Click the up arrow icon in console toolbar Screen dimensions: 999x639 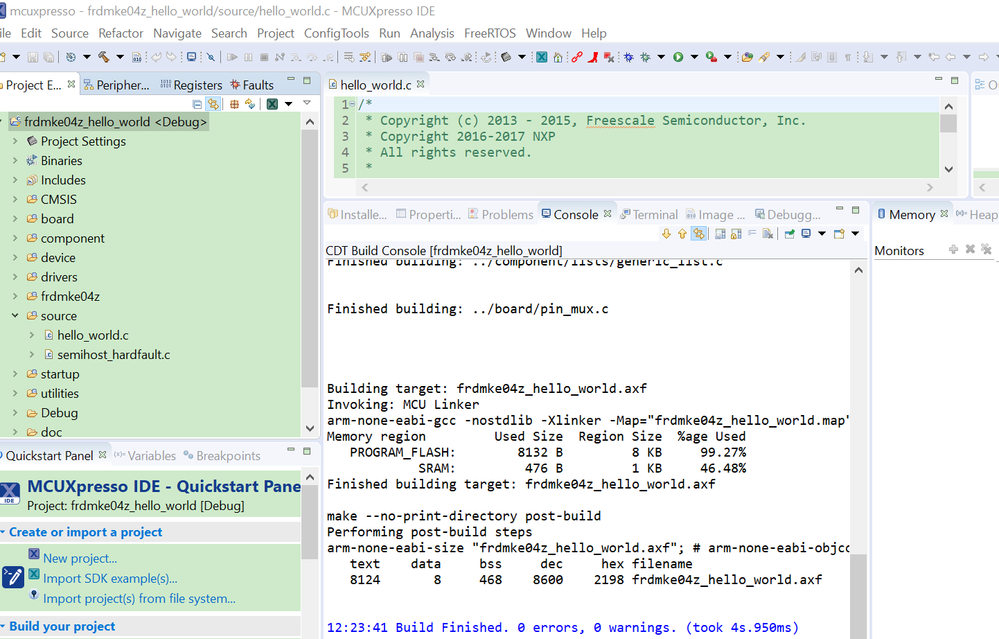(682, 234)
